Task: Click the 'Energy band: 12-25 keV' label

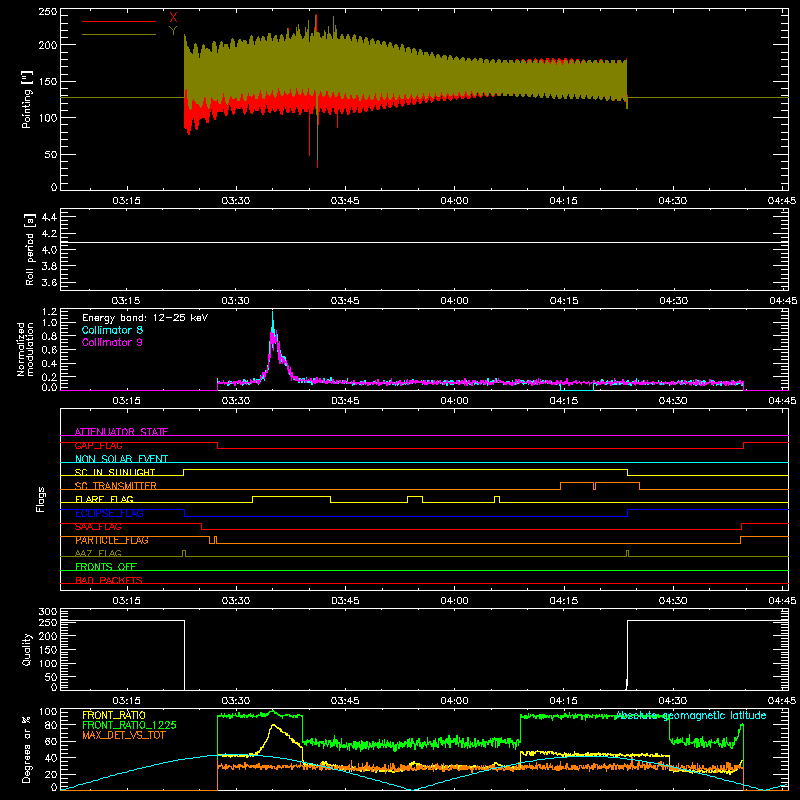Action: (x=145, y=318)
